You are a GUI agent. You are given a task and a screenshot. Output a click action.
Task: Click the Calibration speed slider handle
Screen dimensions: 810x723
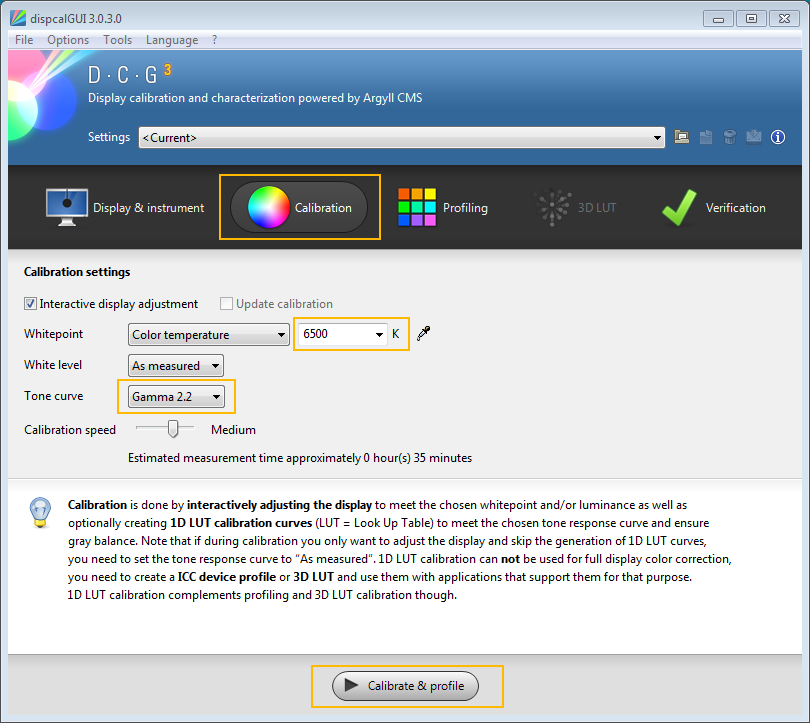[174, 429]
